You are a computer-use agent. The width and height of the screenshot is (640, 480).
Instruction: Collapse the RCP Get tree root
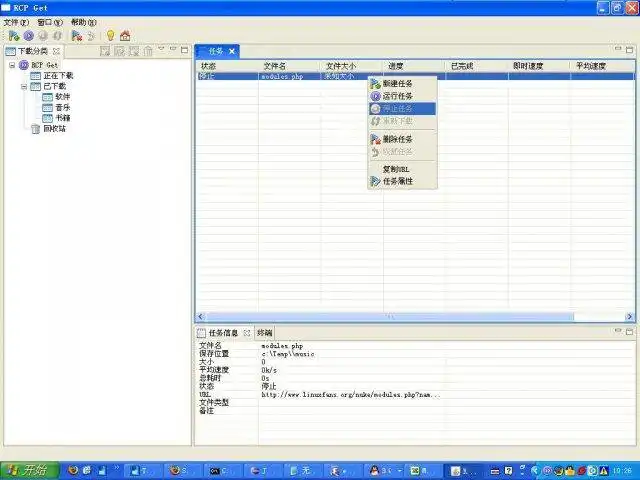(12, 65)
